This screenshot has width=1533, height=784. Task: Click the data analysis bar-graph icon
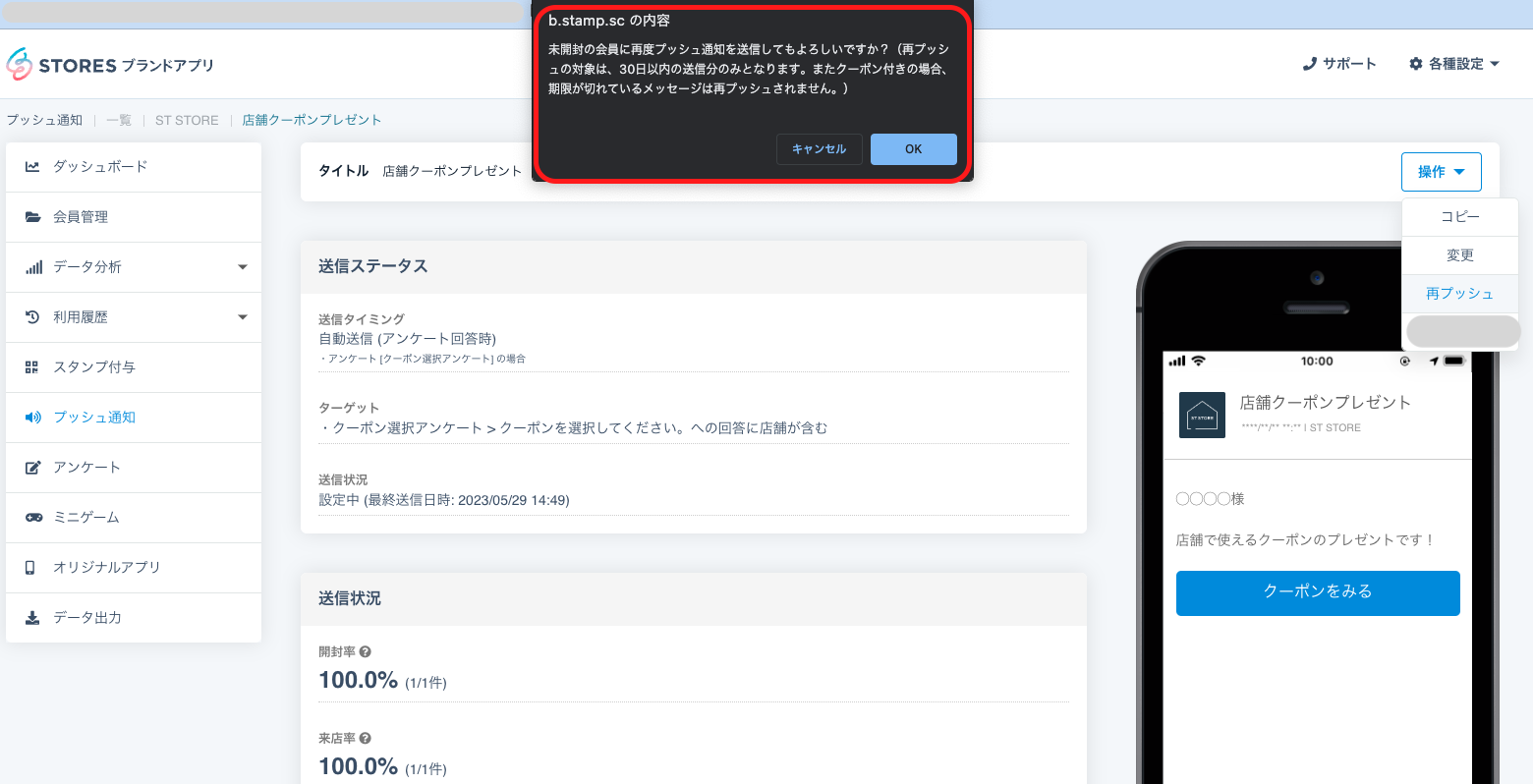(x=33, y=267)
